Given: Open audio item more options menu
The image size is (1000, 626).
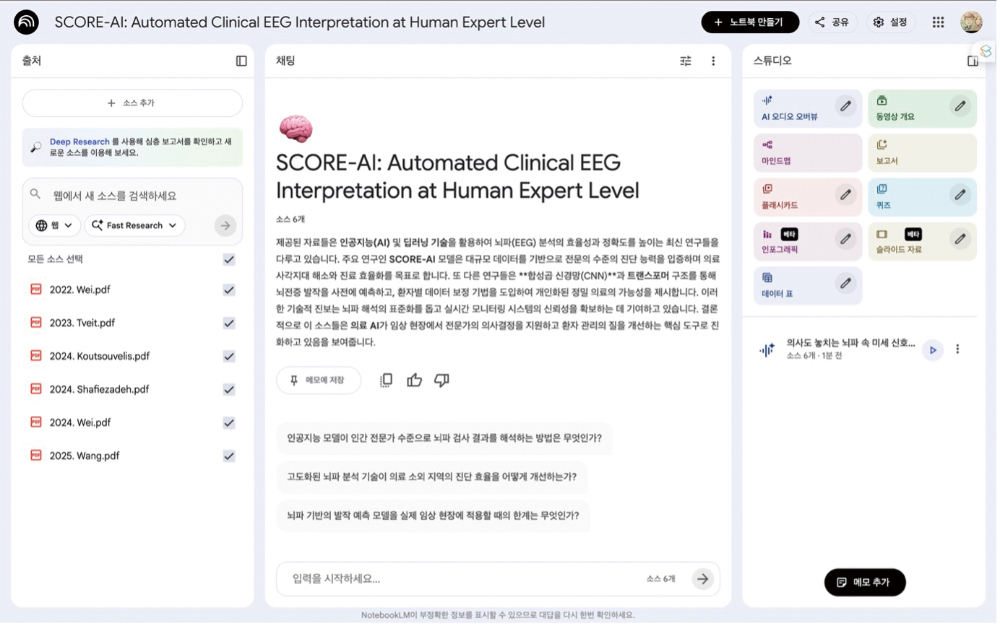Looking at the screenshot, I should coord(958,349).
